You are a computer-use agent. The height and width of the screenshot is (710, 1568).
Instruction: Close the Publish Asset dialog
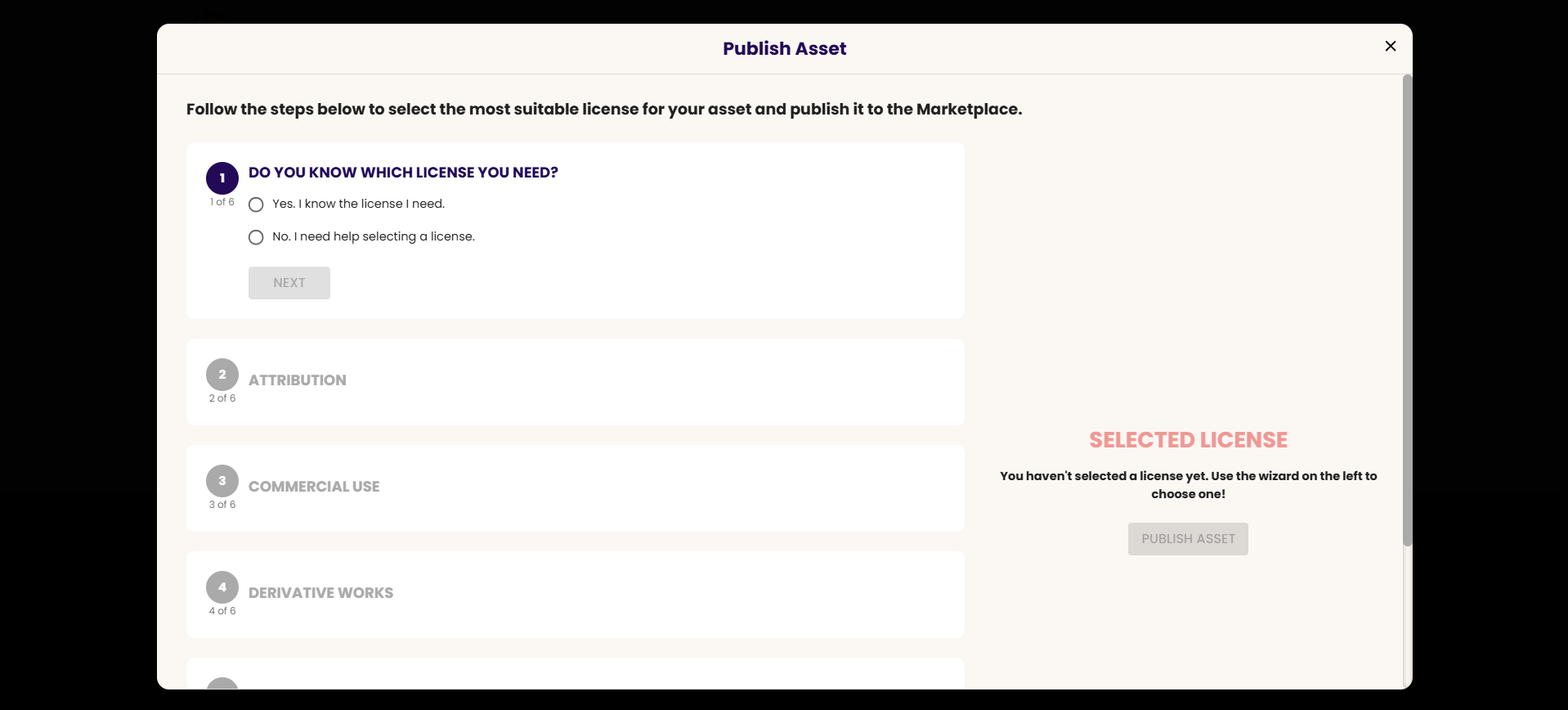click(1390, 47)
